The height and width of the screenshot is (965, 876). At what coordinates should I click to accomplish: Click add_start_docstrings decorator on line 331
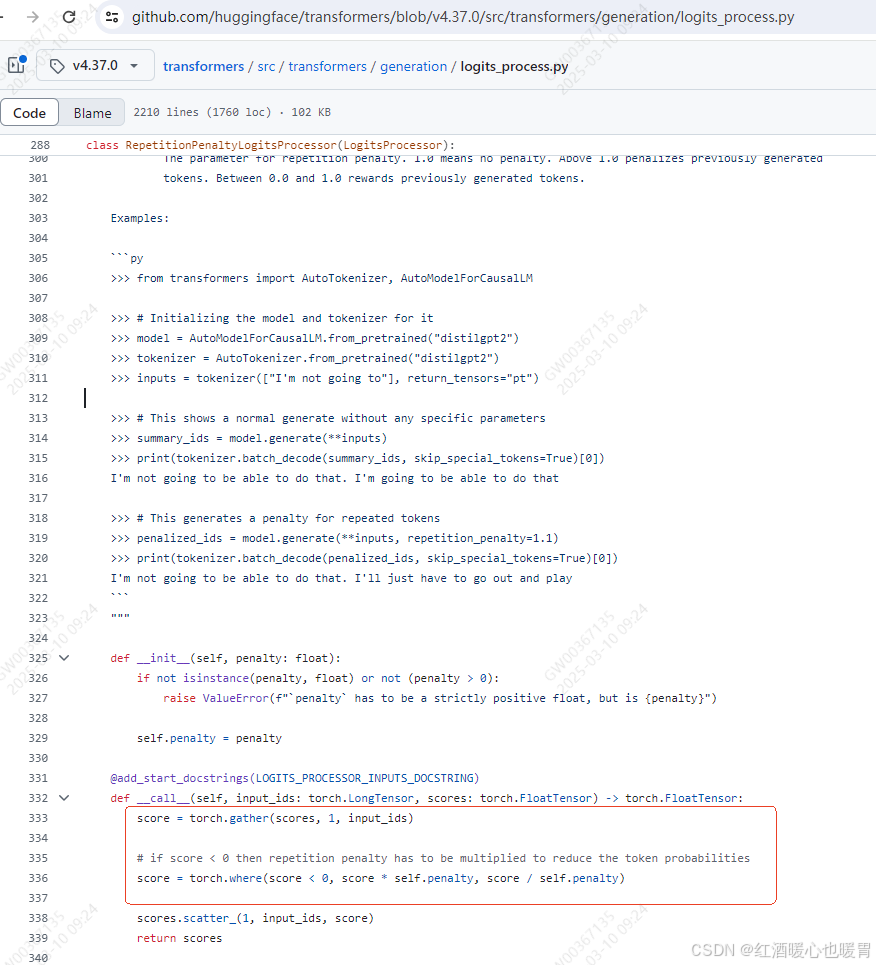pyautogui.click(x=179, y=778)
